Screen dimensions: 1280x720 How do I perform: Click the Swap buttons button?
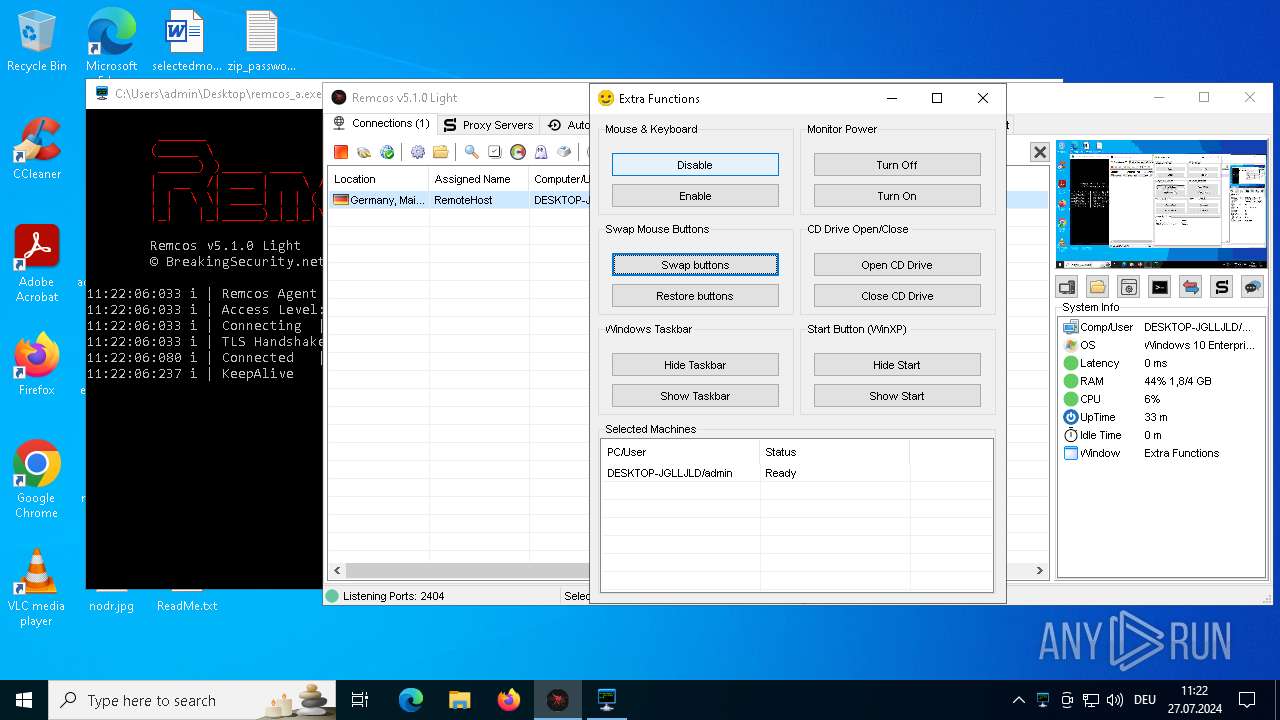coord(695,265)
